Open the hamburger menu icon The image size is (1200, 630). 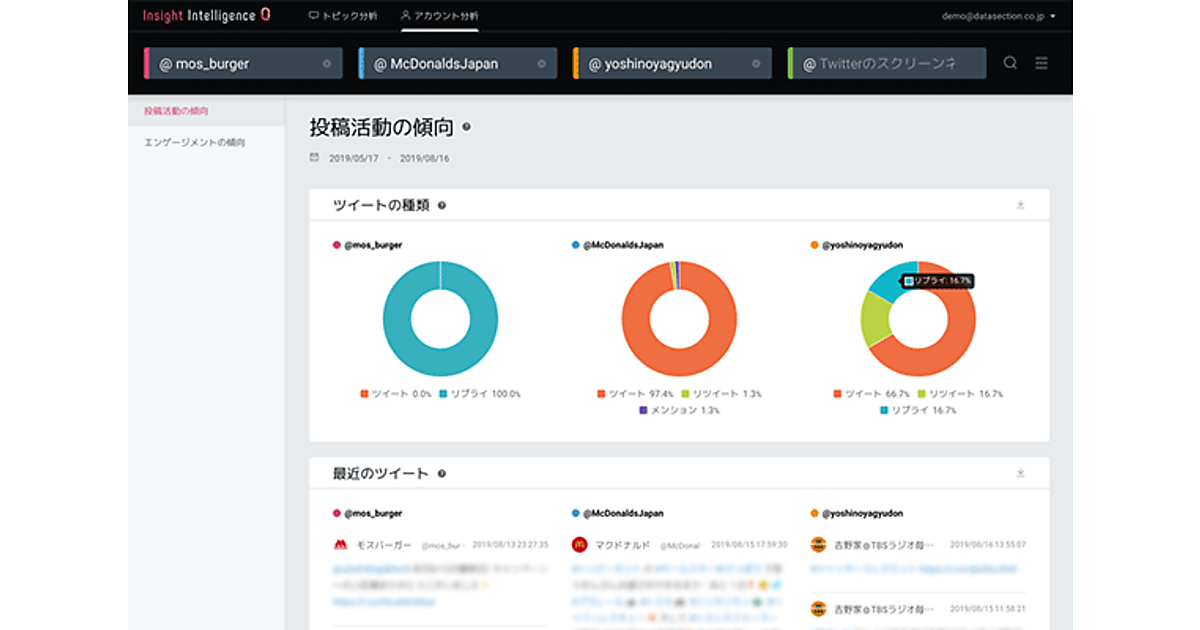pyautogui.click(x=1041, y=63)
